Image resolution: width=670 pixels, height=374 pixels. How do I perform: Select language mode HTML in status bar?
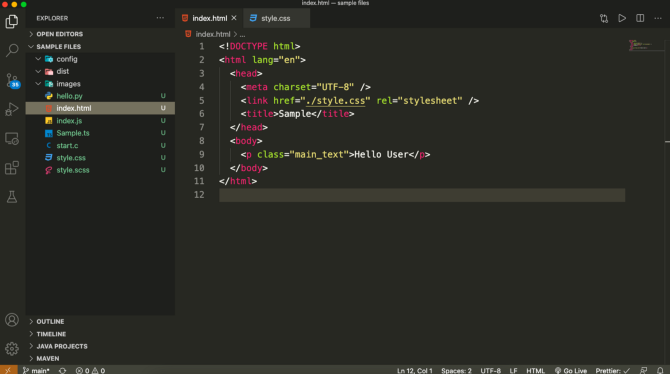[535, 371]
